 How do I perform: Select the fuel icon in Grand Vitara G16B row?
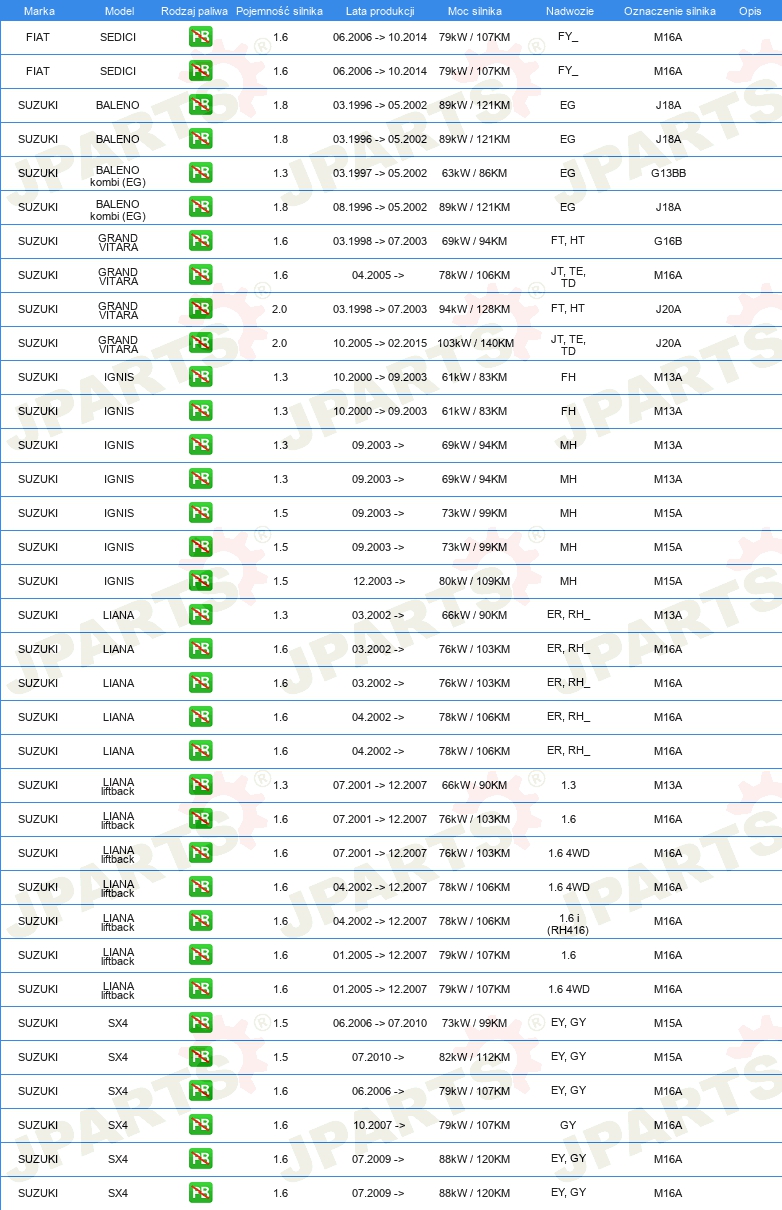tap(200, 241)
